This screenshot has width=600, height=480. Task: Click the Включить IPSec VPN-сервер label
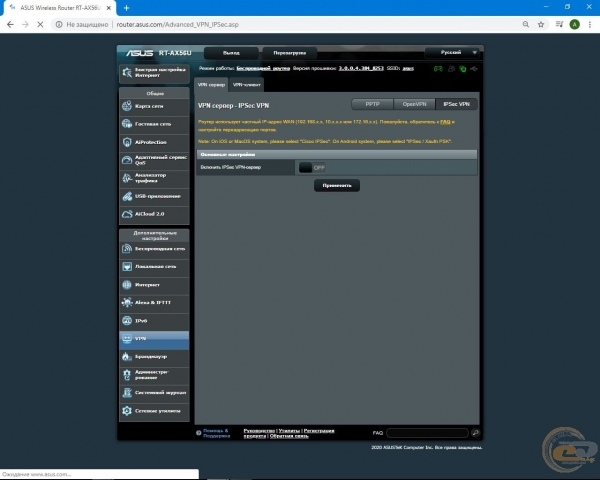pos(231,167)
